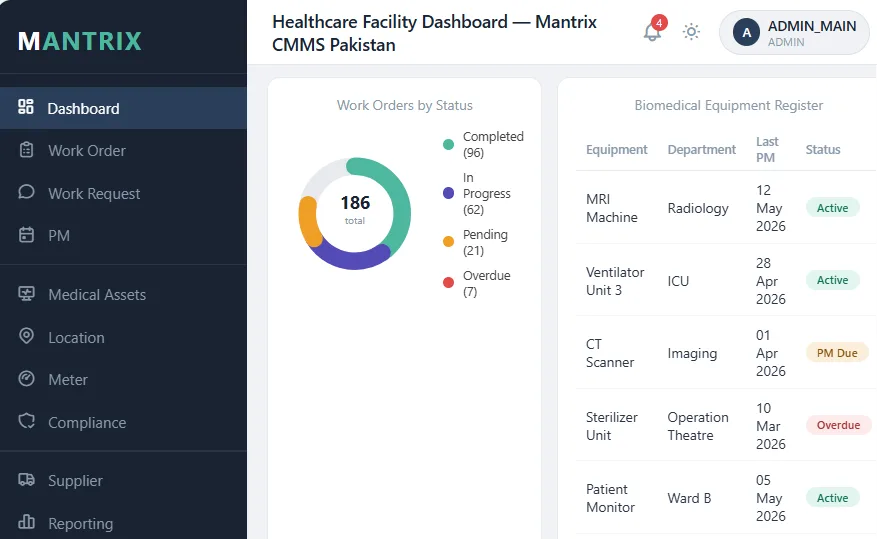Click the orange segment of donut chart
The height and width of the screenshot is (539, 877).
point(308,221)
